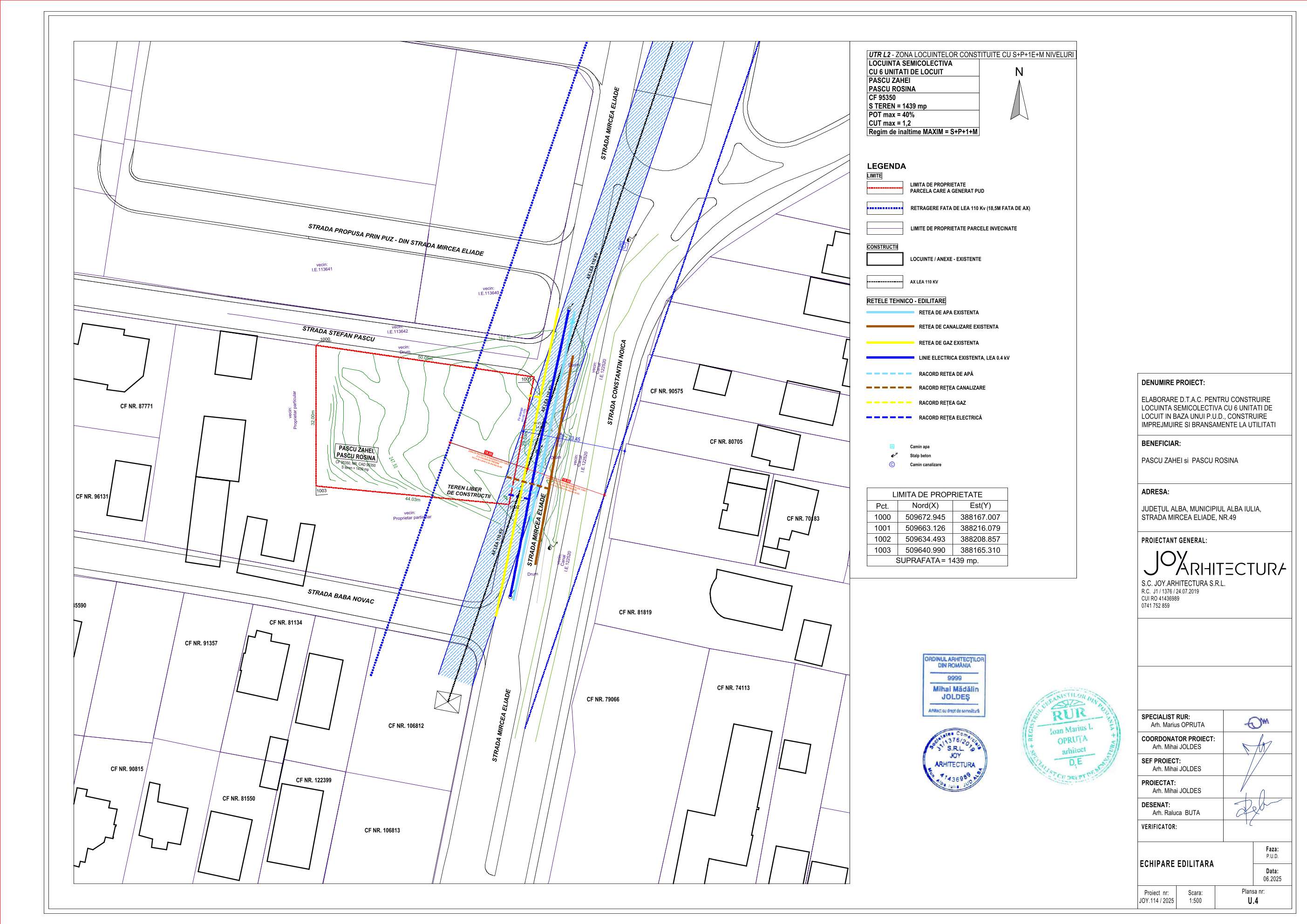
Task: Click the dashed yellow RACORD RETEA GAZ legend line
Action: click(890, 402)
